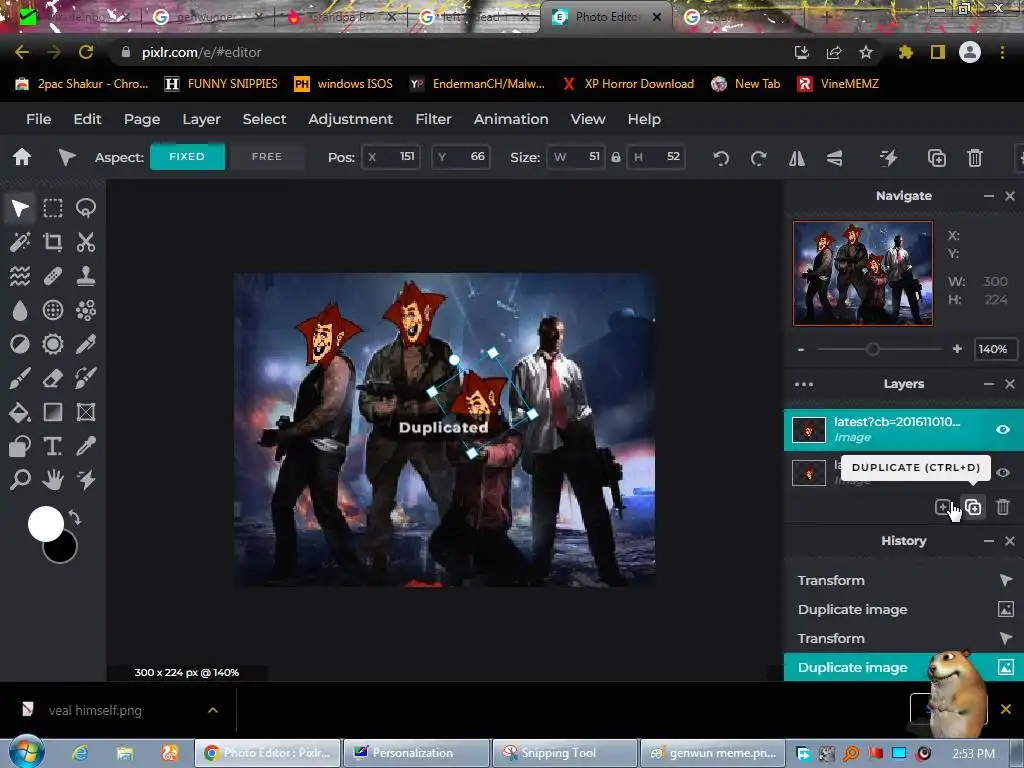Screen dimensions: 1024x768
Task: Select the Marquee select tool
Action: pos(53,208)
